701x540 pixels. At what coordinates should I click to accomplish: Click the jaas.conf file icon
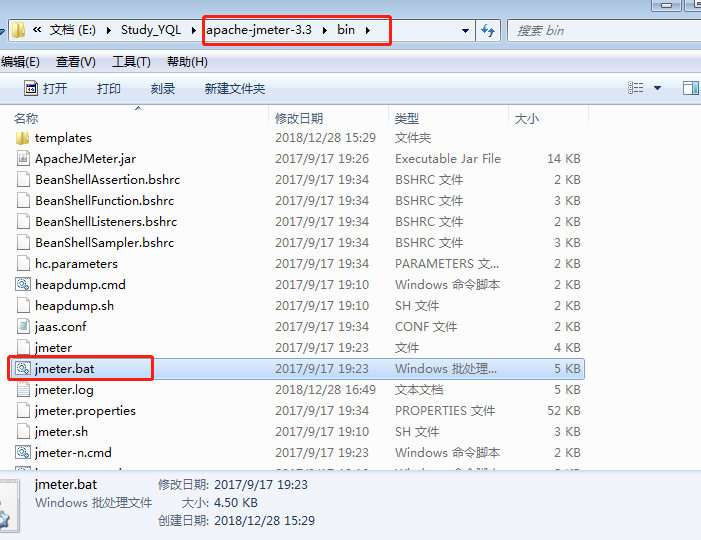tap(23, 327)
